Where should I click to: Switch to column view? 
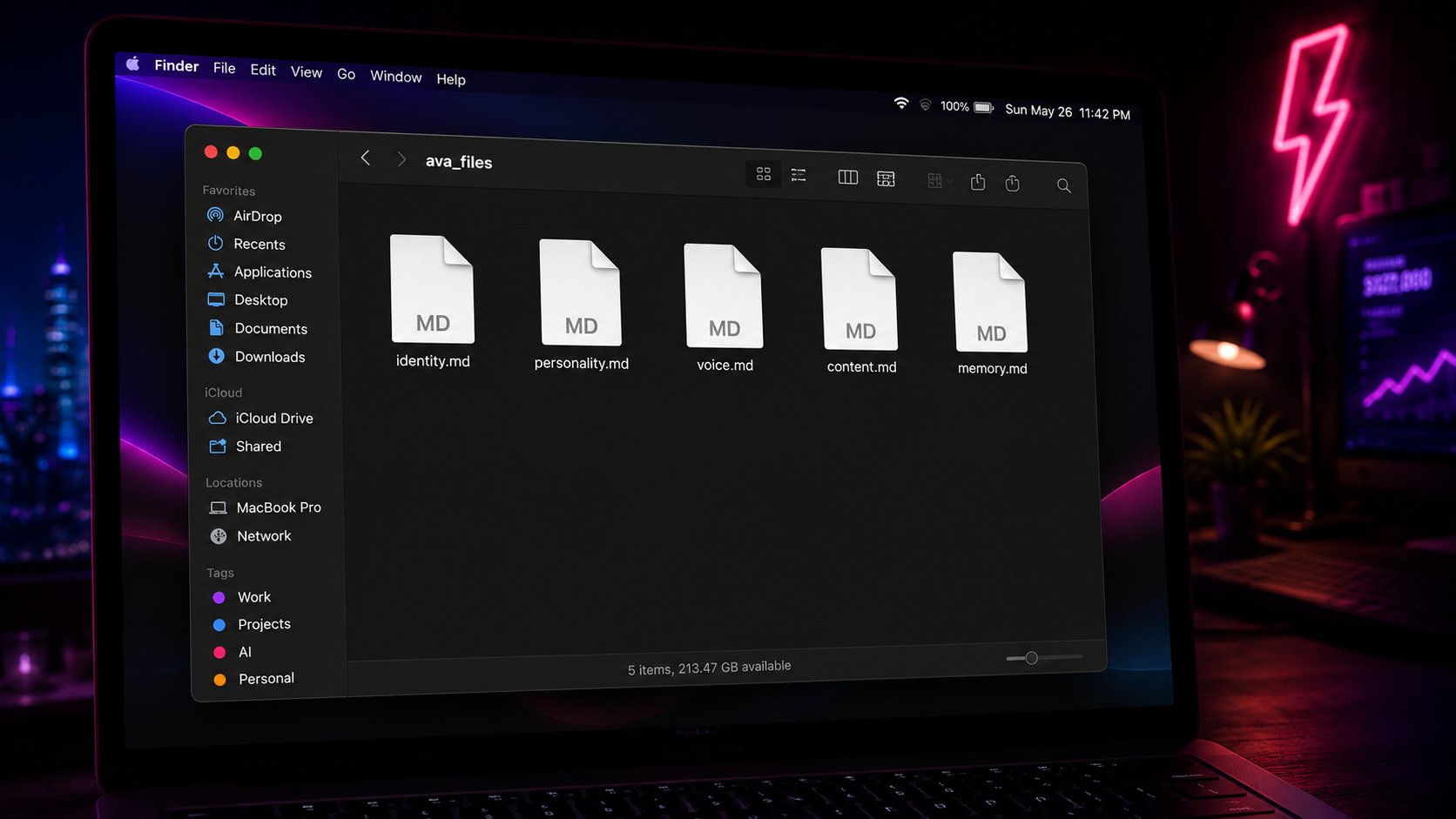pyautogui.click(x=848, y=178)
